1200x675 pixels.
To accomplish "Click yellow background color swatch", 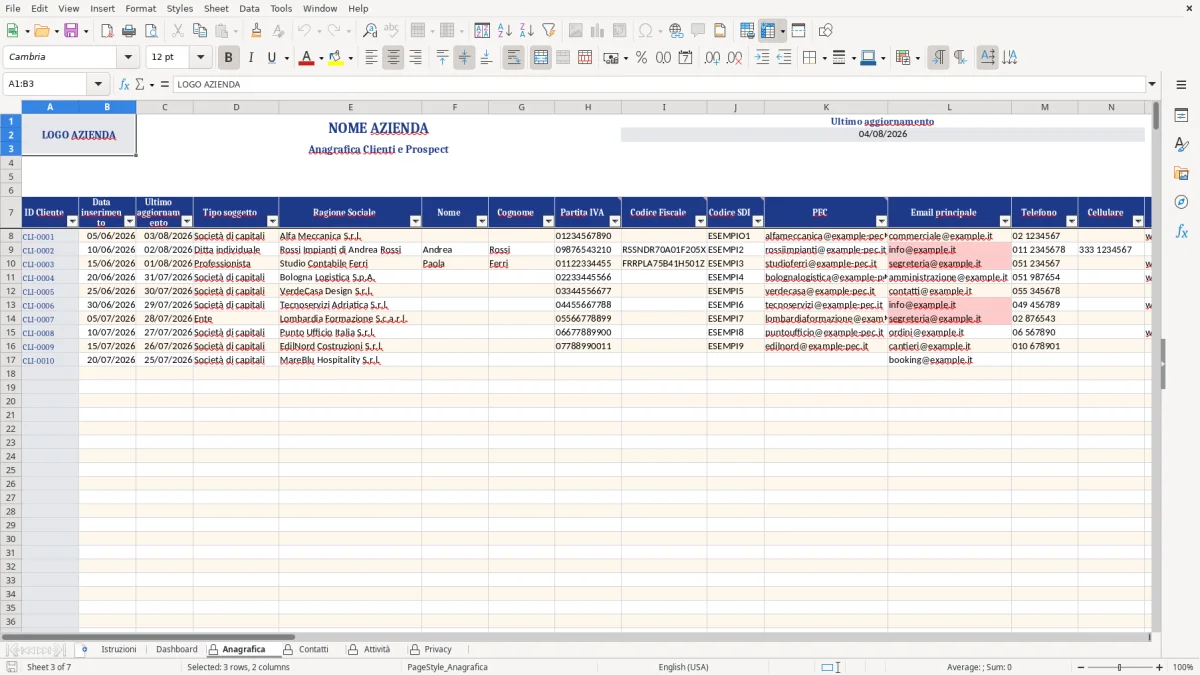I will (336, 58).
